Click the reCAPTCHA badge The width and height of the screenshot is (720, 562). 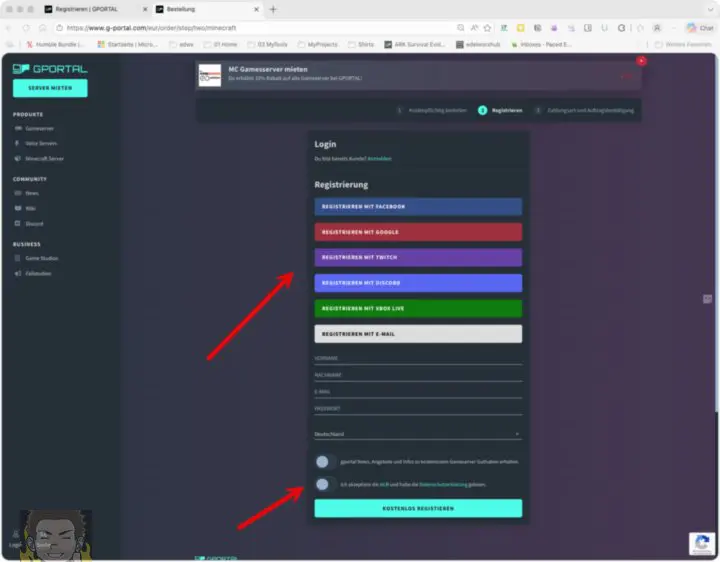702,544
